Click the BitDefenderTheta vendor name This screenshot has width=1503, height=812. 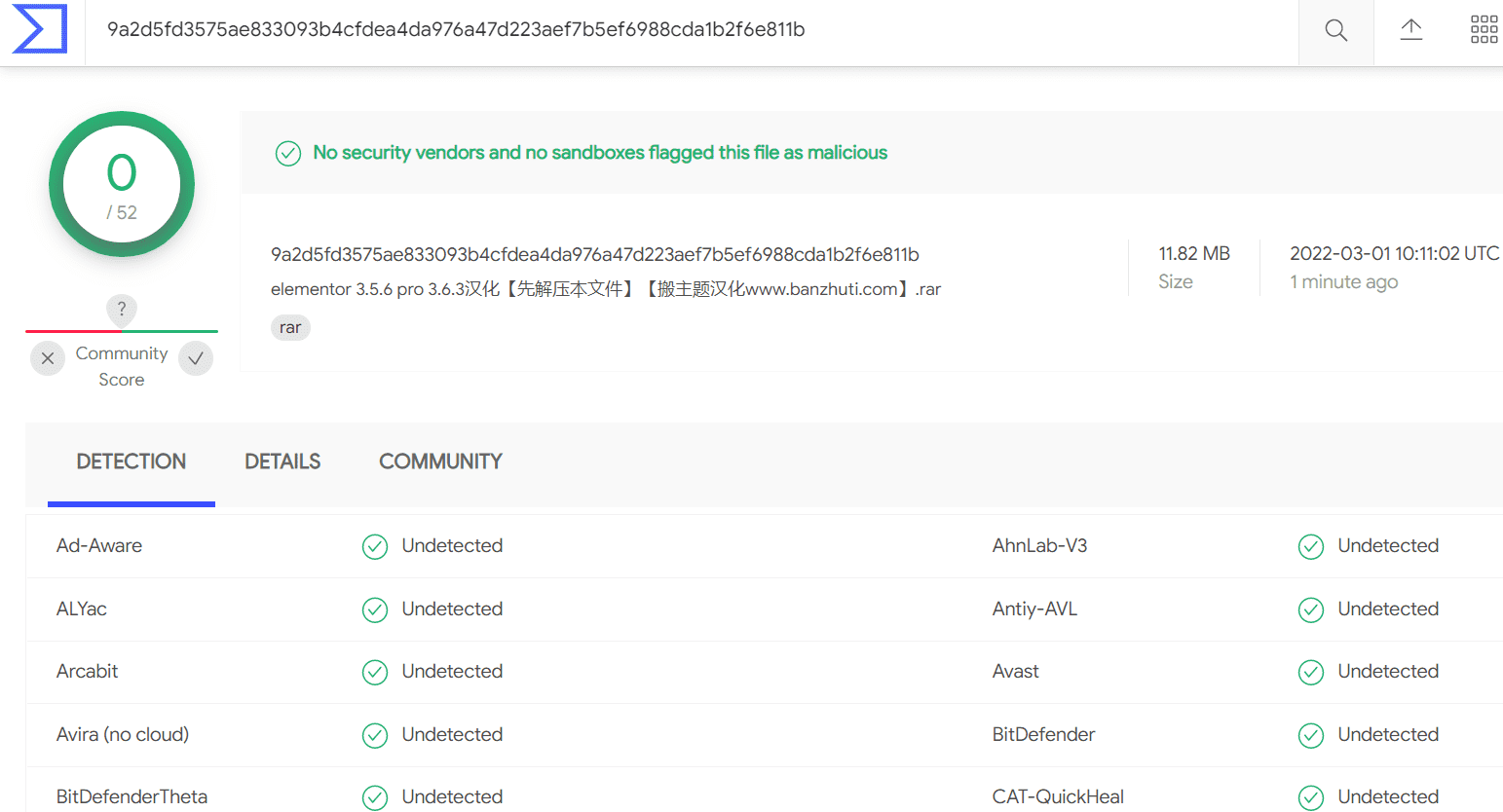pyautogui.click(x=132, y=797)
